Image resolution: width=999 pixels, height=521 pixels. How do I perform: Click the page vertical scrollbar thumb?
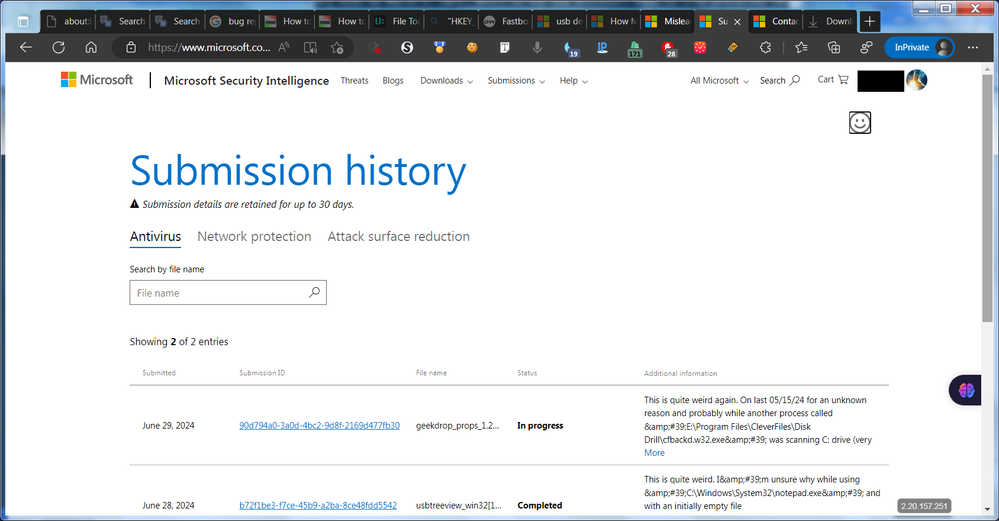point(988,197)
